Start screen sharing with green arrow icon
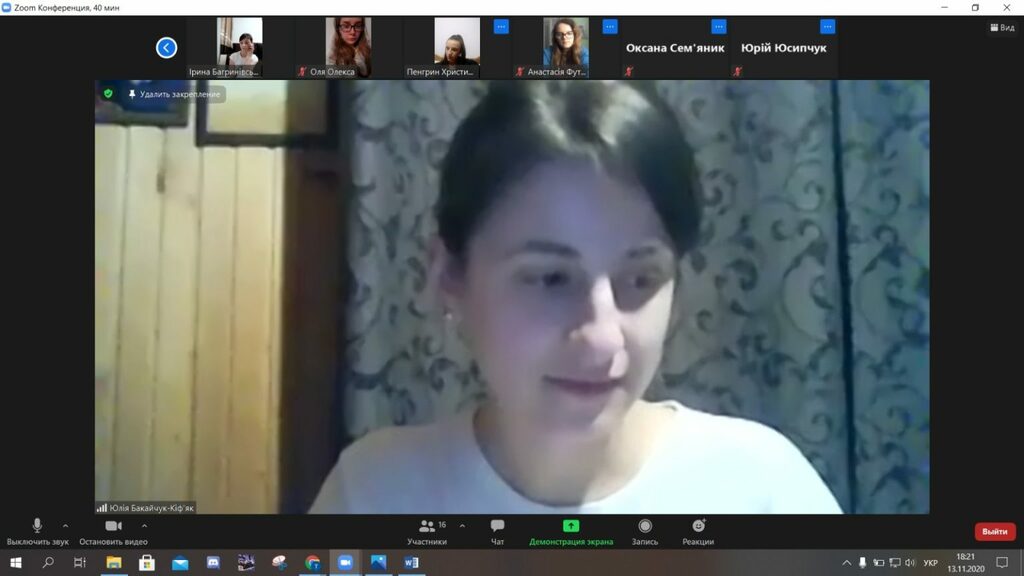 click(x=571, y=526)
